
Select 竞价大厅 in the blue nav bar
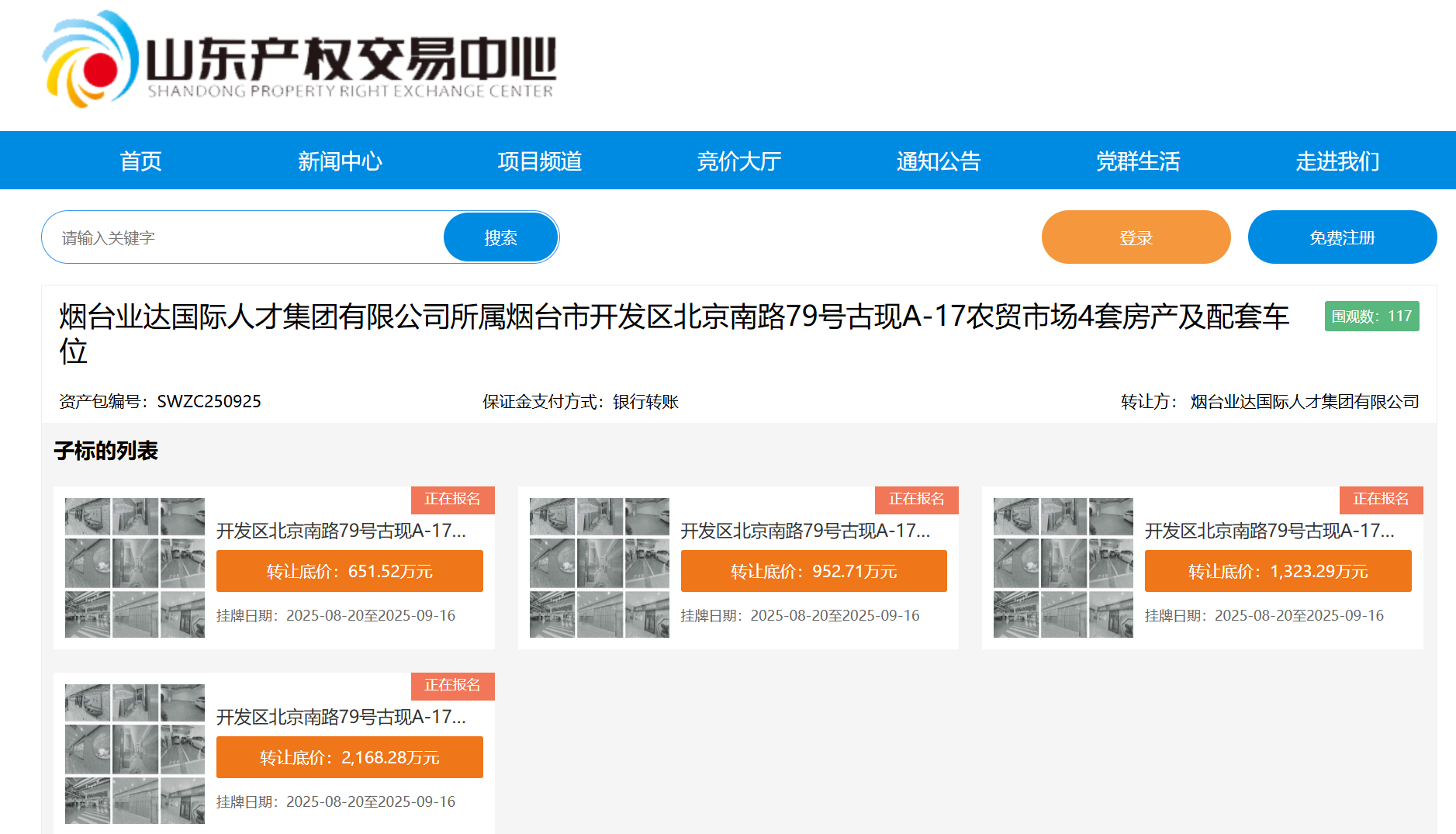[x=738, y=161]
